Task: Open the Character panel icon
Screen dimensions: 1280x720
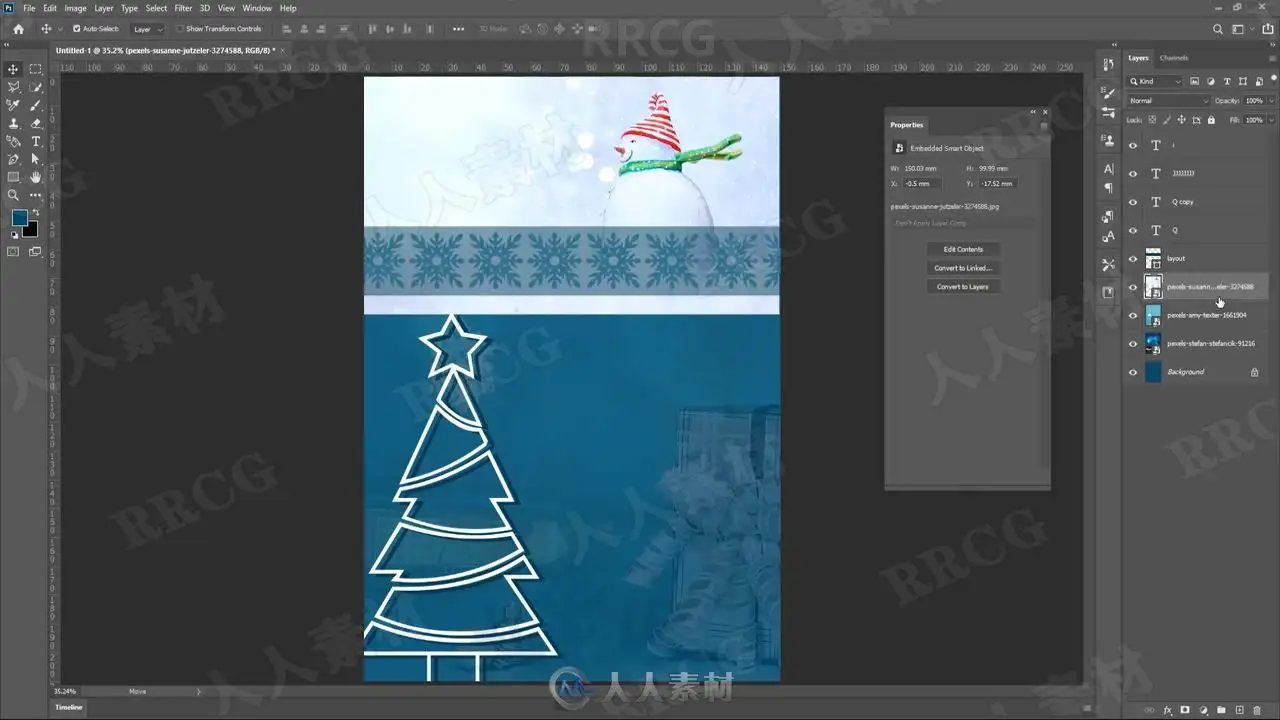Action: (x=1108, y=169)
